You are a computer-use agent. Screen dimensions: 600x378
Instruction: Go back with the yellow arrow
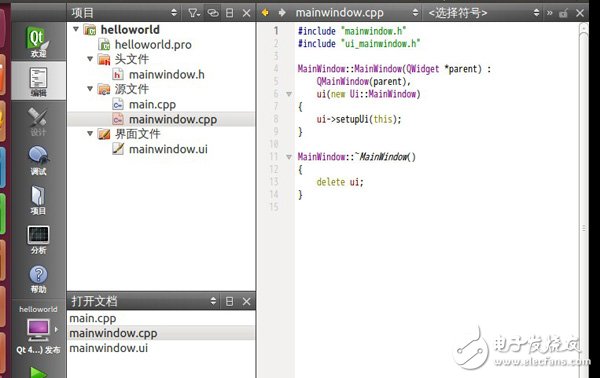pos(265,13)
